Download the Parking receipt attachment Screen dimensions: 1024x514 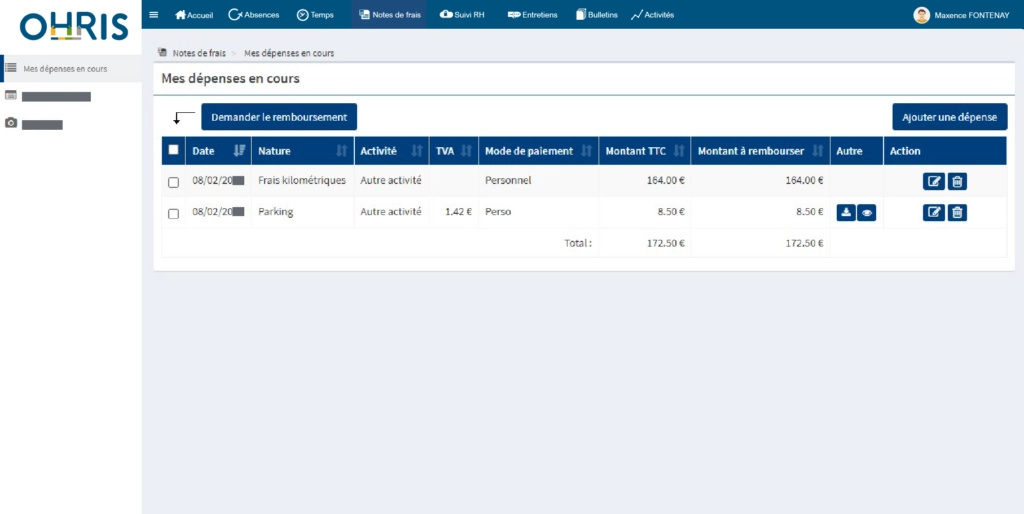pos(845,212)
